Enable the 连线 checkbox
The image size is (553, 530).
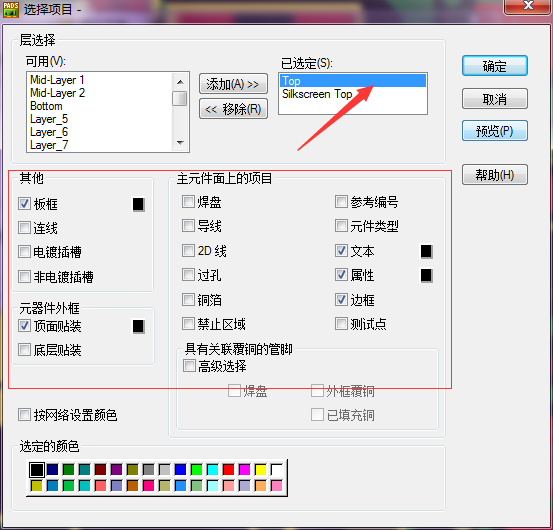(24, 228)
